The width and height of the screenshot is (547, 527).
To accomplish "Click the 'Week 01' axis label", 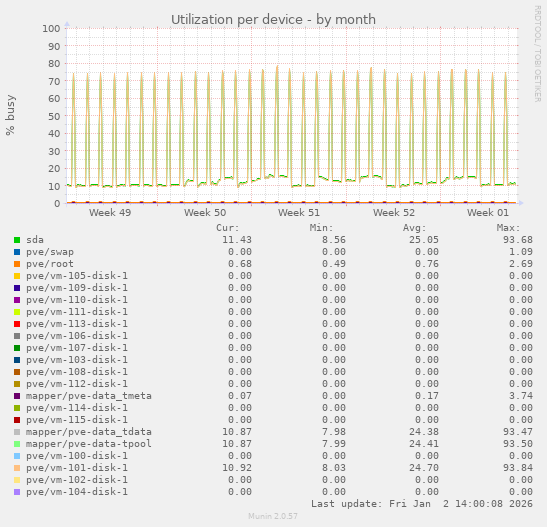I will (x=488, y=212).
